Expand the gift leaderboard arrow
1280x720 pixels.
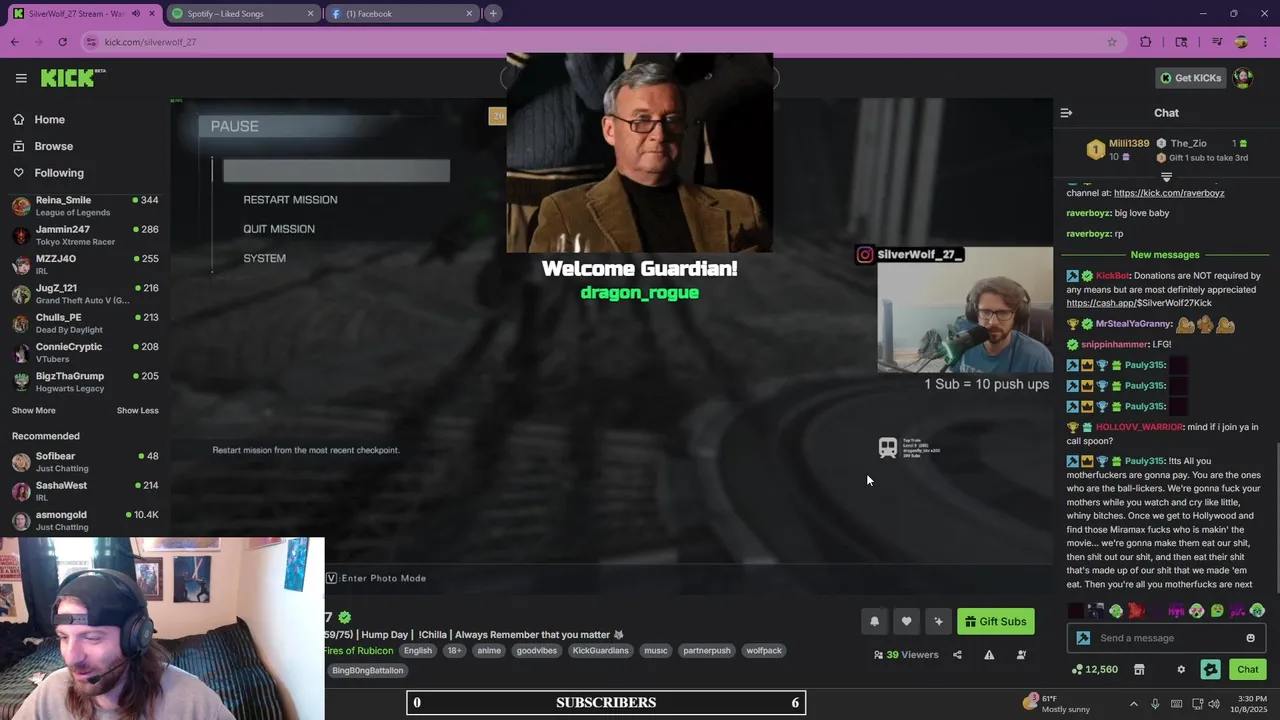point(1166,177)
